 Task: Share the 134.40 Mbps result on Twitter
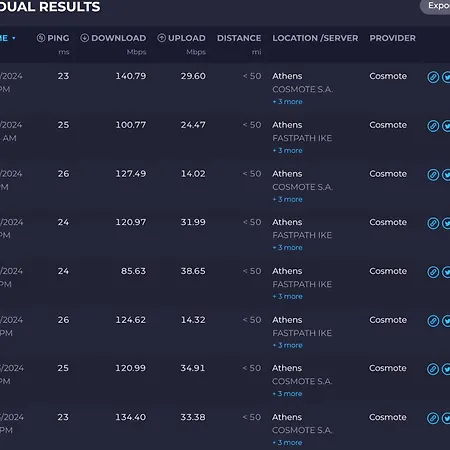pyautogui.click(x=446, y=418)
